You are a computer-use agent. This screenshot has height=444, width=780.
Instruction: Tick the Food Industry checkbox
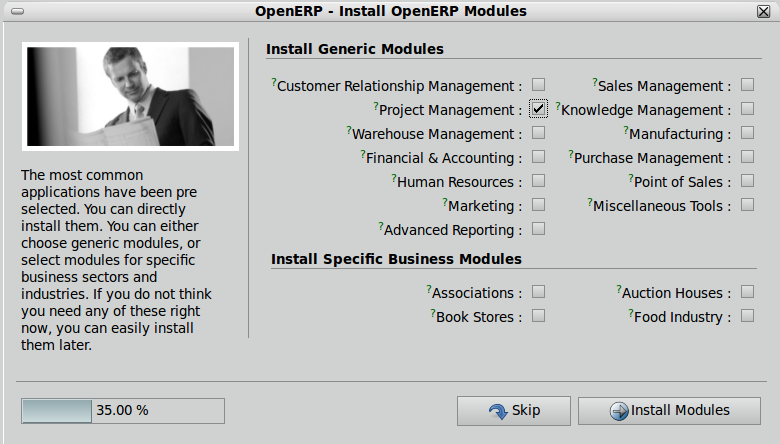pos(747,316)
